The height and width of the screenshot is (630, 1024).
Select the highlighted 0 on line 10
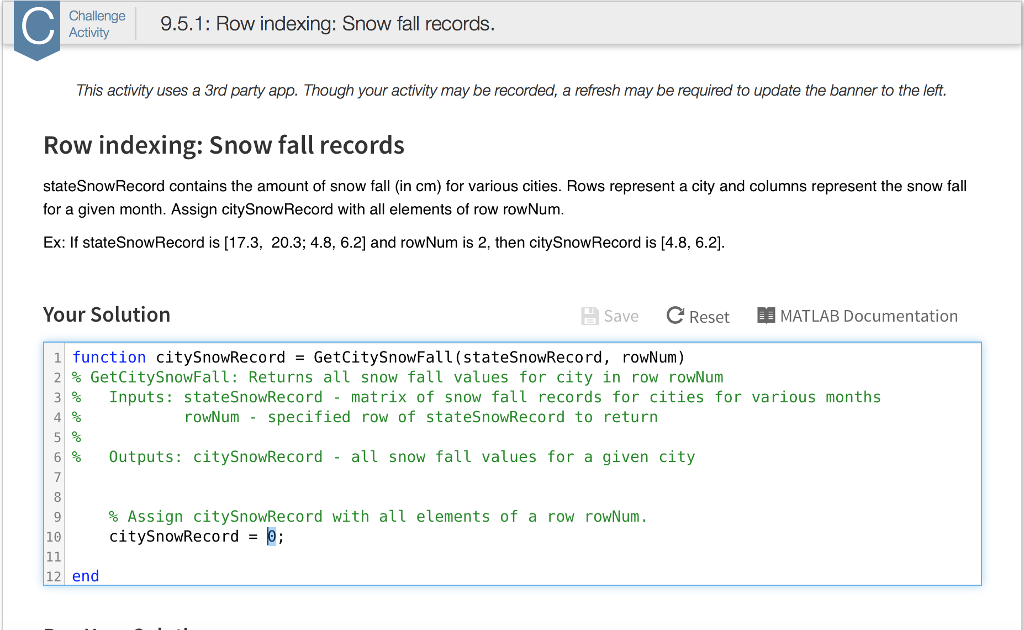pyautogui.click(x=270, y=536)
